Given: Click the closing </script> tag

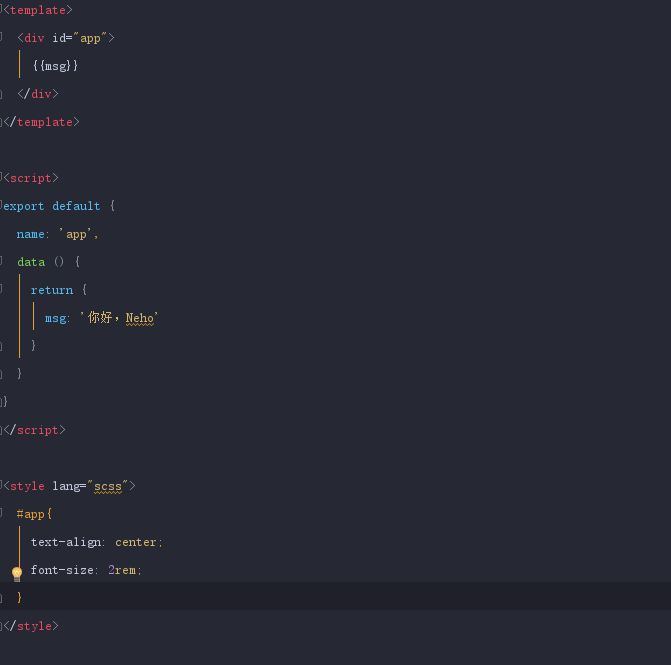Looking at the screenshot, I should (x=35, y=430).
